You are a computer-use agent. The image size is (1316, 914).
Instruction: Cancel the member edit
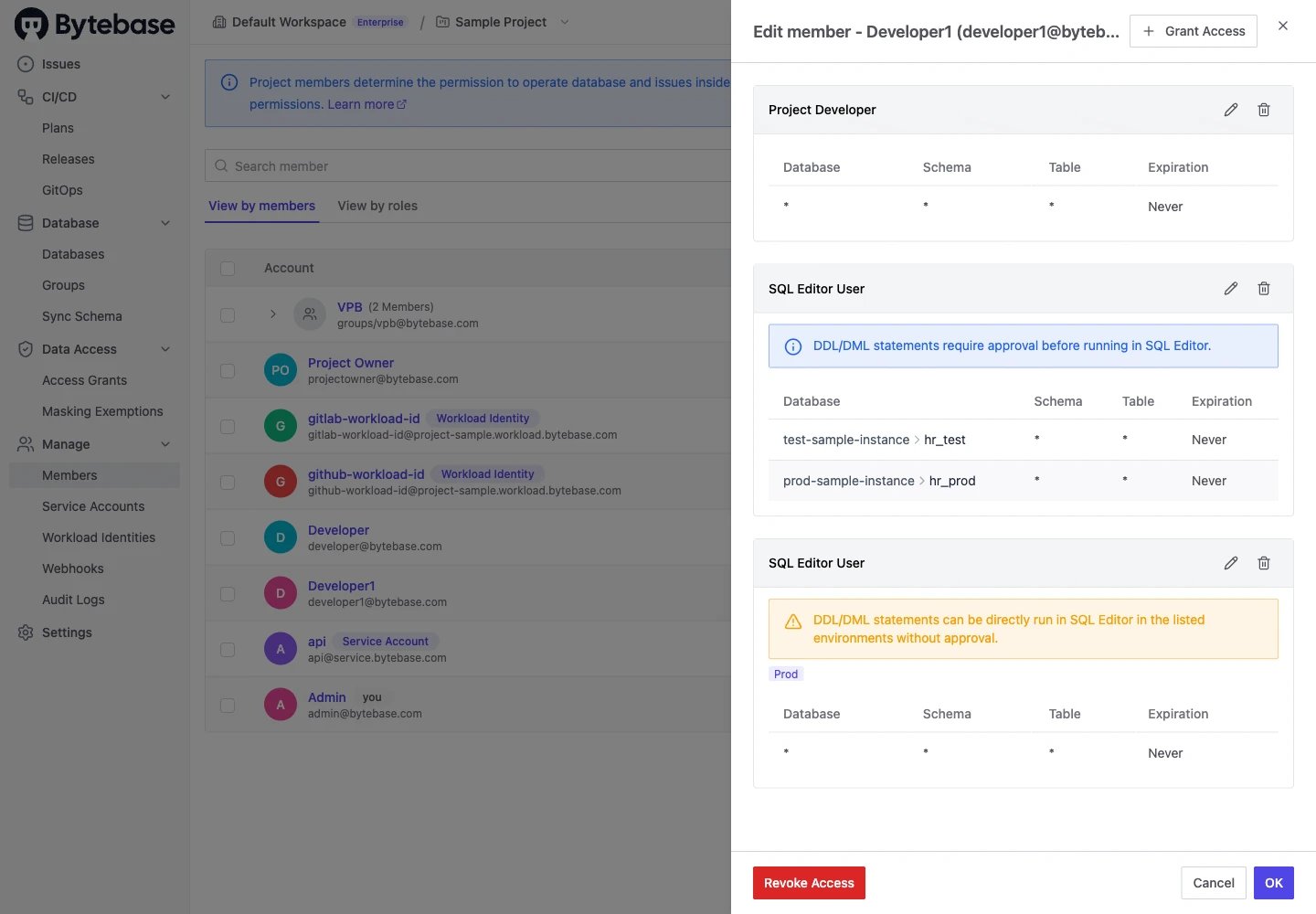point(1214,883)
